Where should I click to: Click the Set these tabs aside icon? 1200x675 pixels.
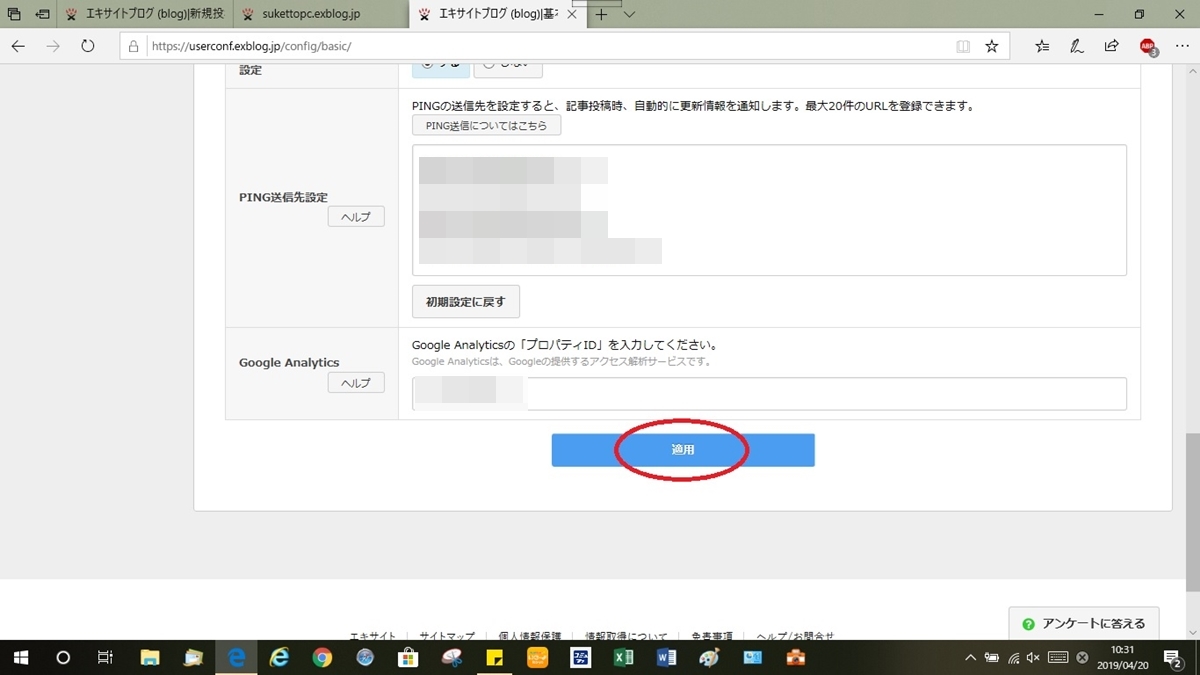click(43, 14)
